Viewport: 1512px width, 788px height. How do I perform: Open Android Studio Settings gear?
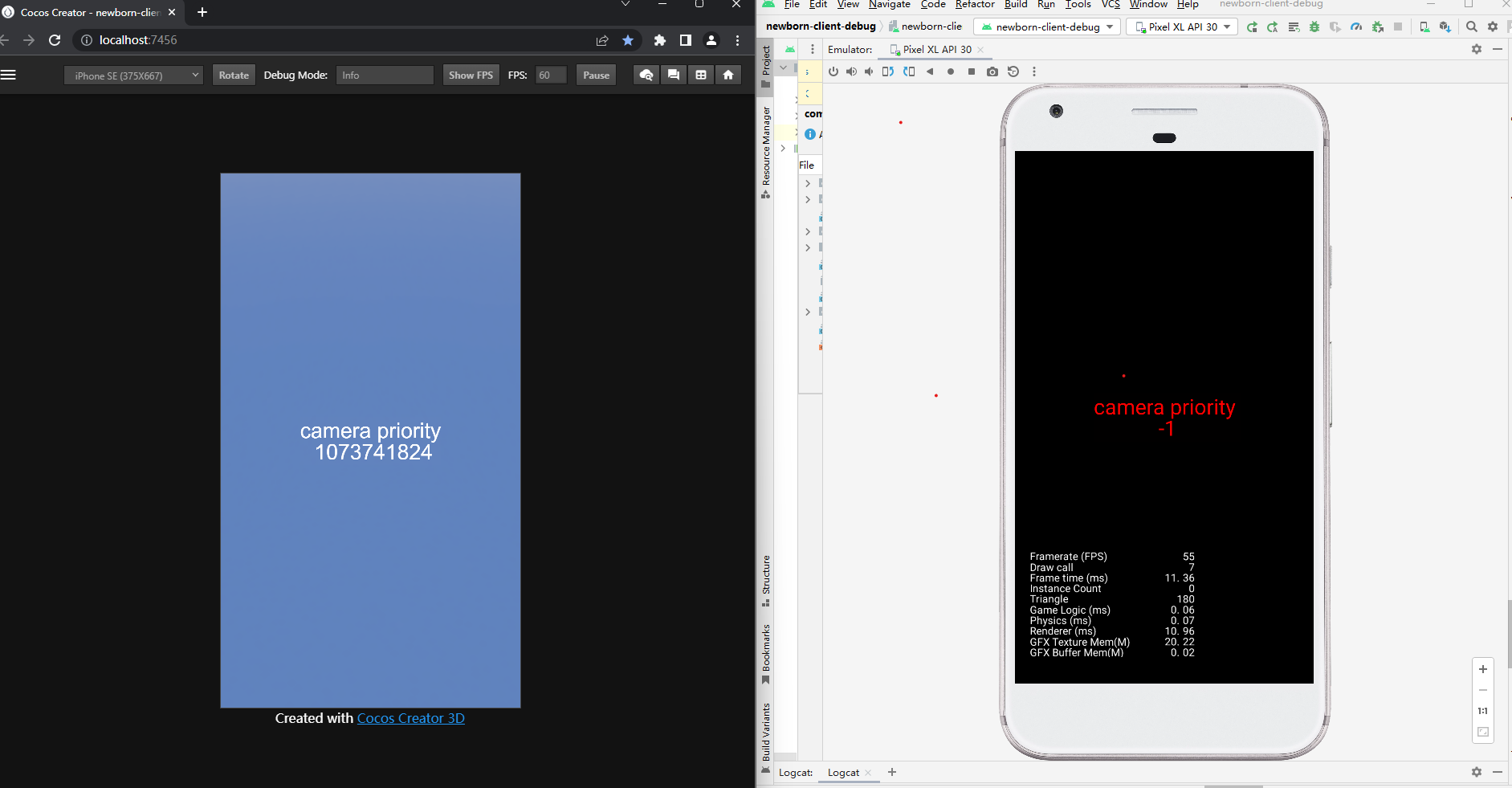point(1493,27)
